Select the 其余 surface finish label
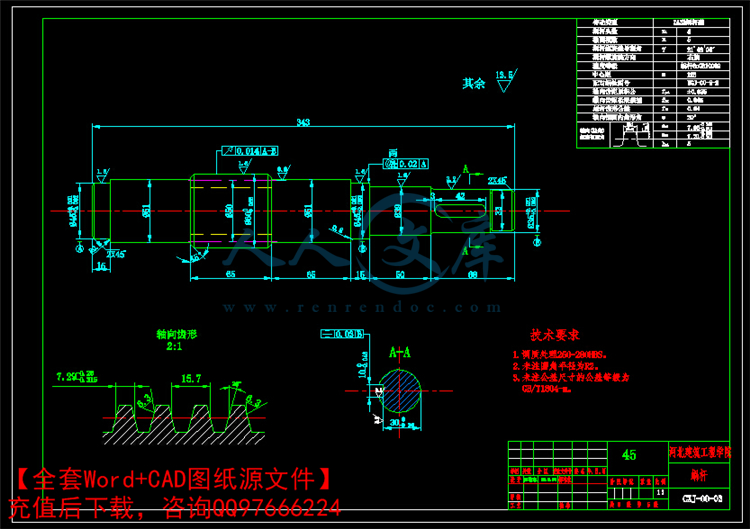This screenshot has width=750, height=529. 474,84
